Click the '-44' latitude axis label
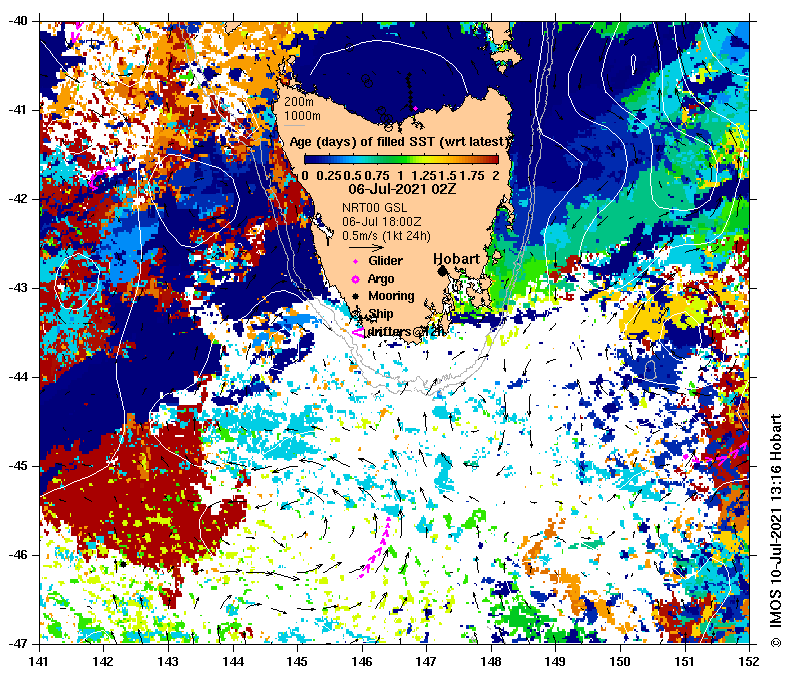This screenshot has width=792, height=678. (x=19, y=377)
